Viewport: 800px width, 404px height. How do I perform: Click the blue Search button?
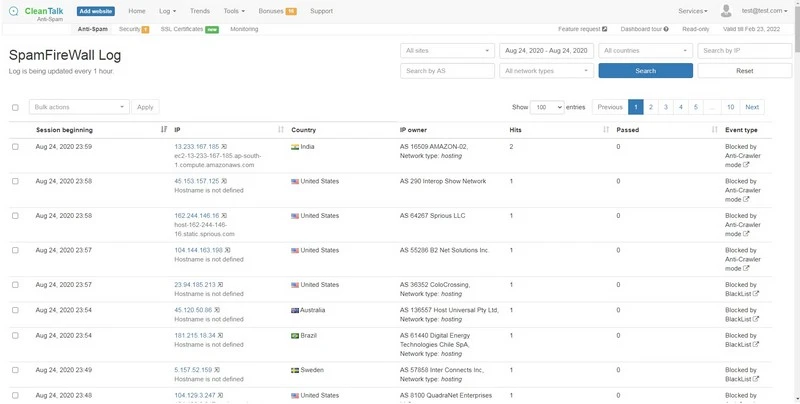tap(645, 71)
